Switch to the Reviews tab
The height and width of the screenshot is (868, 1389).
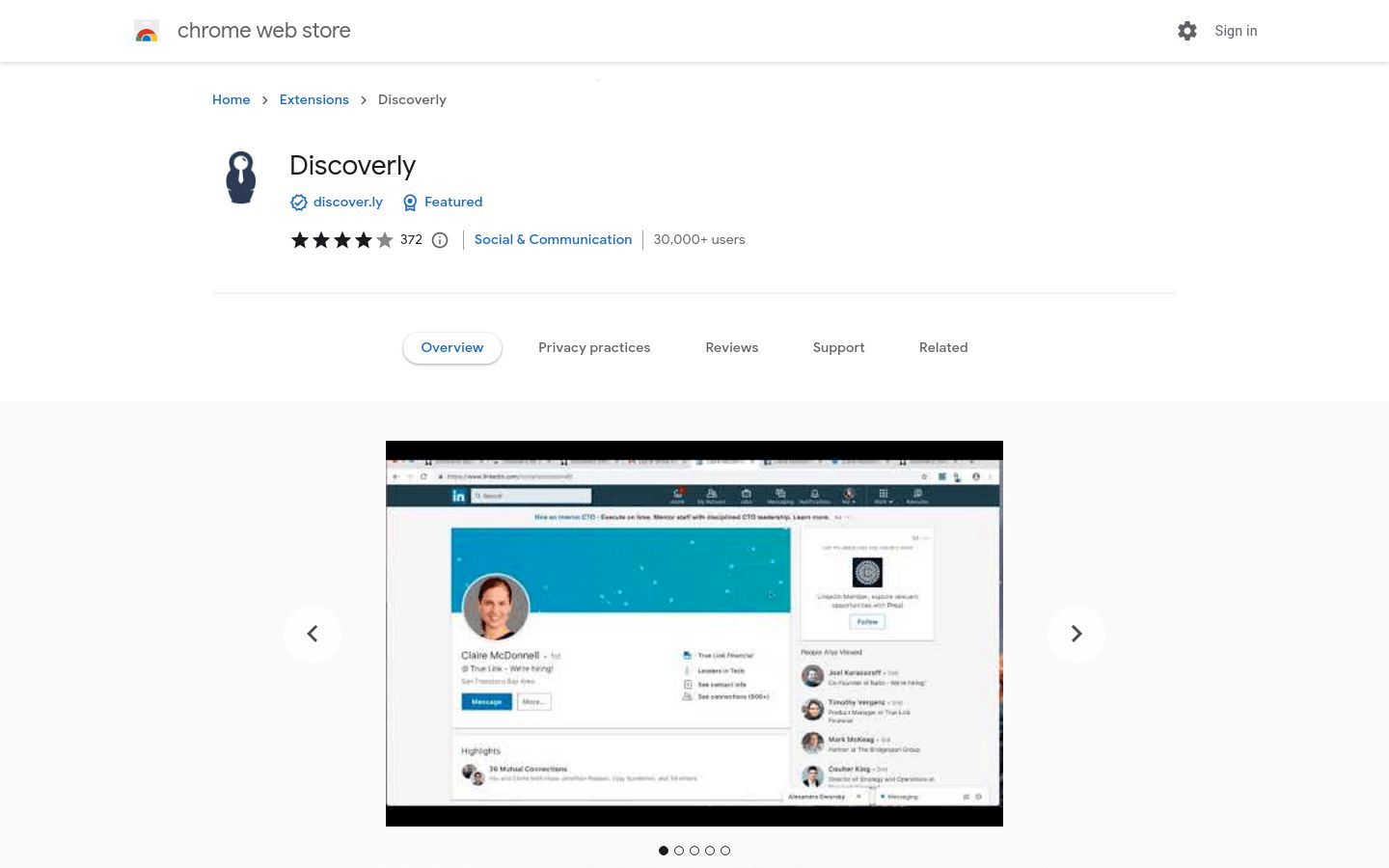[x=731, y=347]
